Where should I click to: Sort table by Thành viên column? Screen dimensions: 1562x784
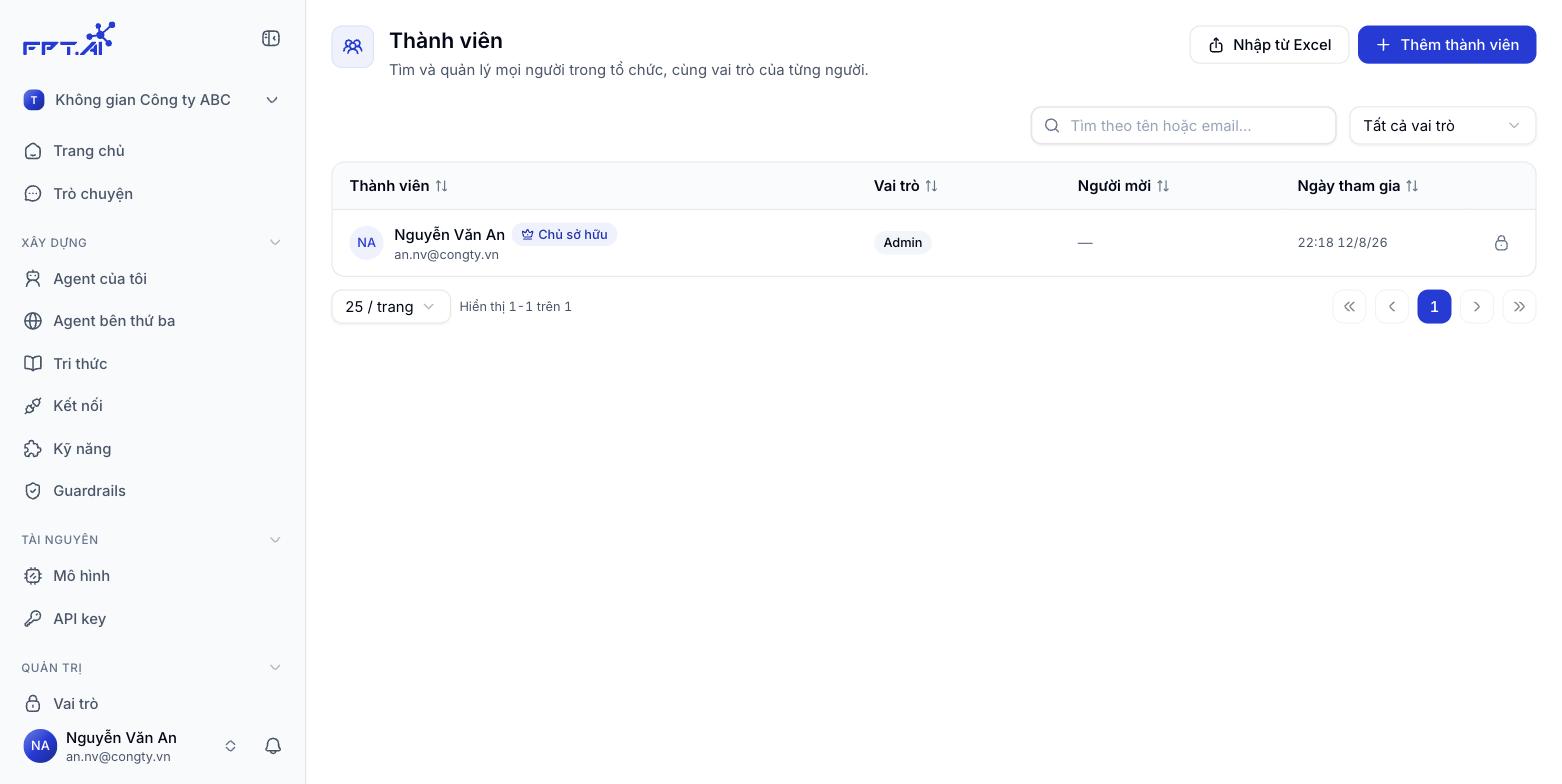[399, 186]
